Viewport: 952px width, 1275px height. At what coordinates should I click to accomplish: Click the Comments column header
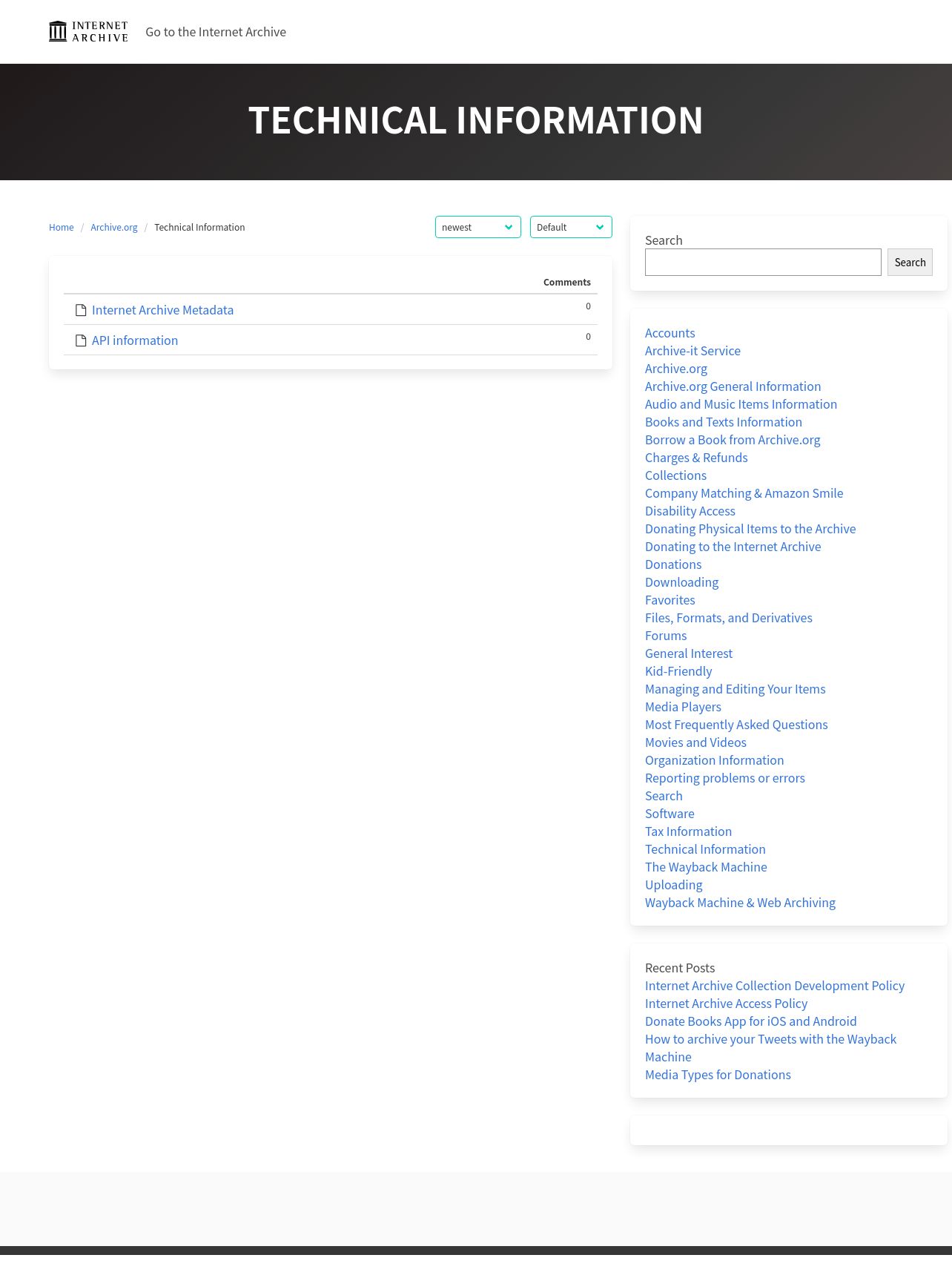tap(566, 282)
